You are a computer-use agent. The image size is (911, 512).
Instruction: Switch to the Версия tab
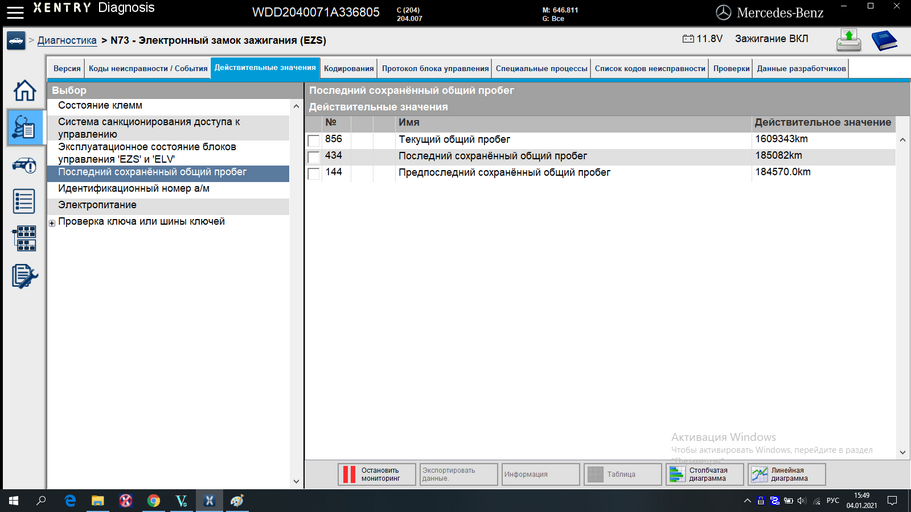[x=67, y=69]
